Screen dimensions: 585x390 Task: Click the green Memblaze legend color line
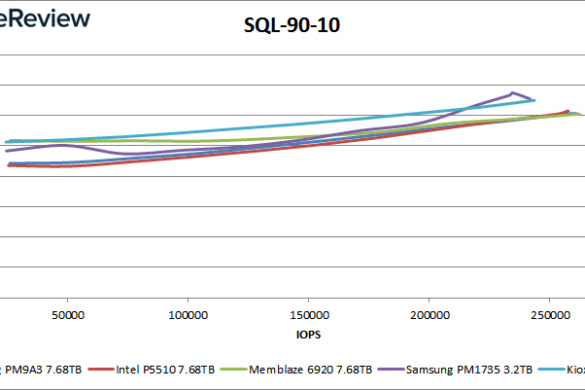(234, 369)
